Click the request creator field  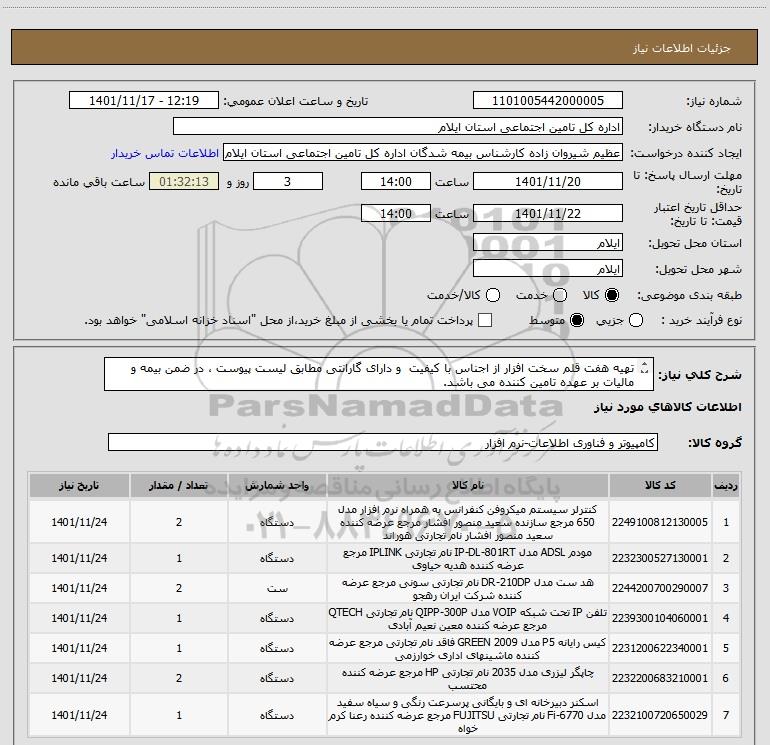[423, 153]
